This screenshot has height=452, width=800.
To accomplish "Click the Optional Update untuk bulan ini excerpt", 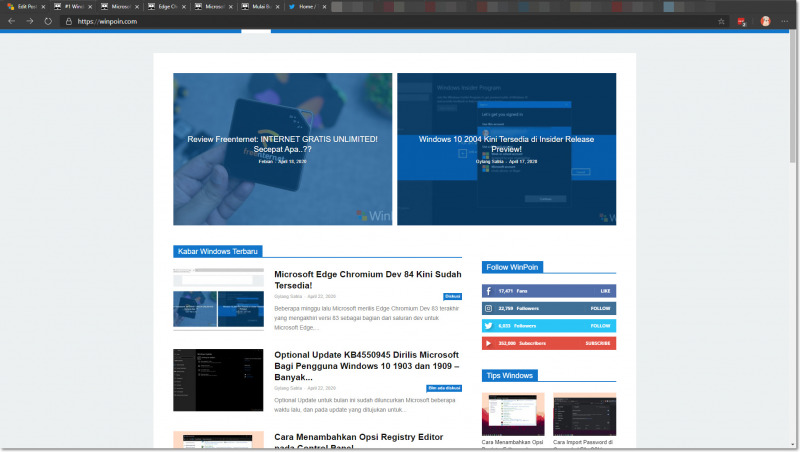I will click(x=365, y=405).
